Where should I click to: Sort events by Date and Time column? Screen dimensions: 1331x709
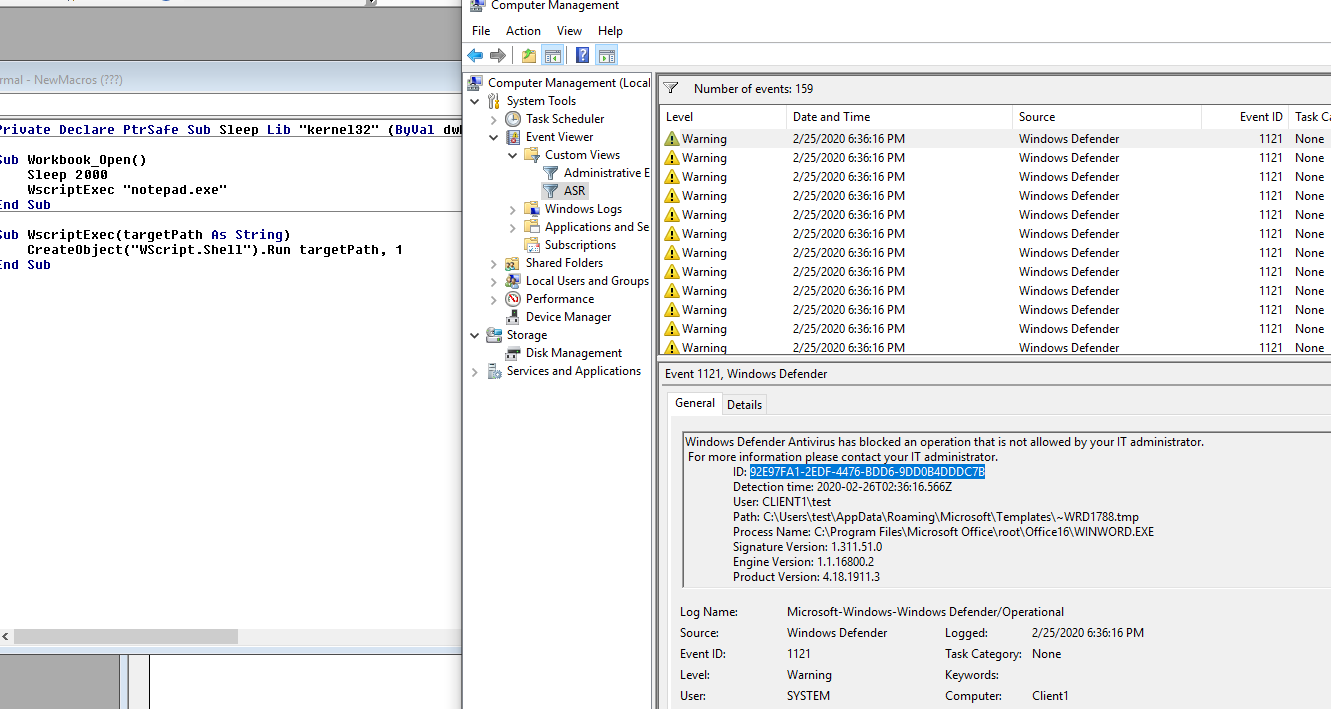coord(899,117)
